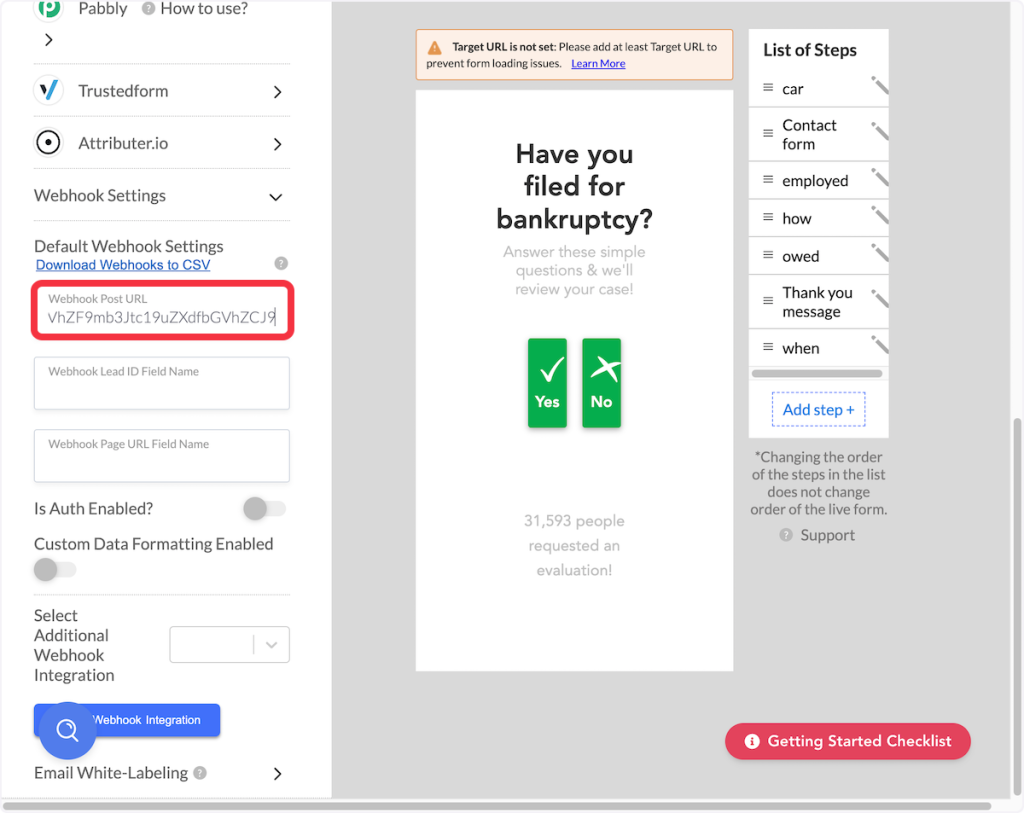This screenshot has height=813, width=1024.
Task: Select the 'Contact form' step
Action: (809, 134)
